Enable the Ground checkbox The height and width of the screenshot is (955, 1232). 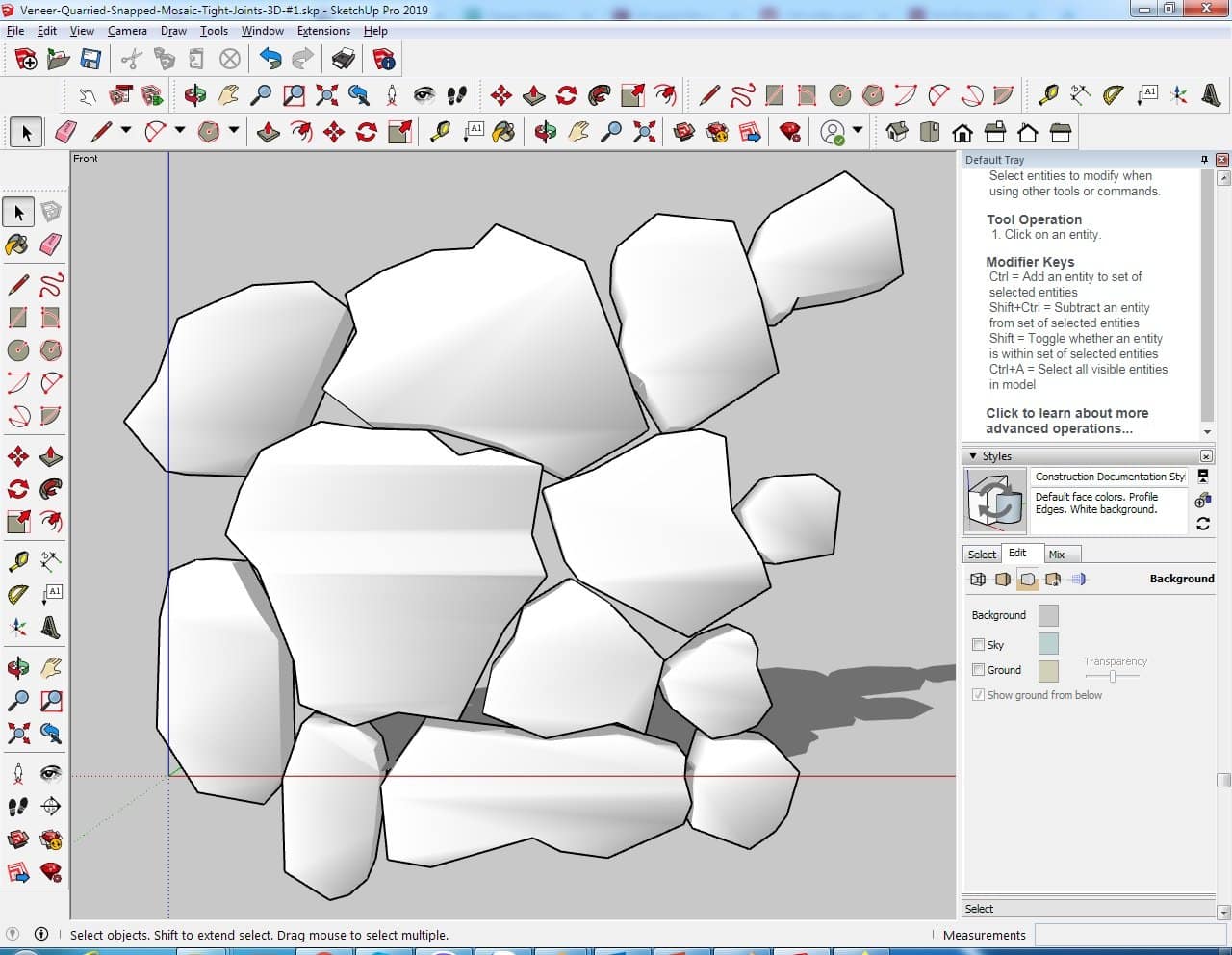(978, 670)
